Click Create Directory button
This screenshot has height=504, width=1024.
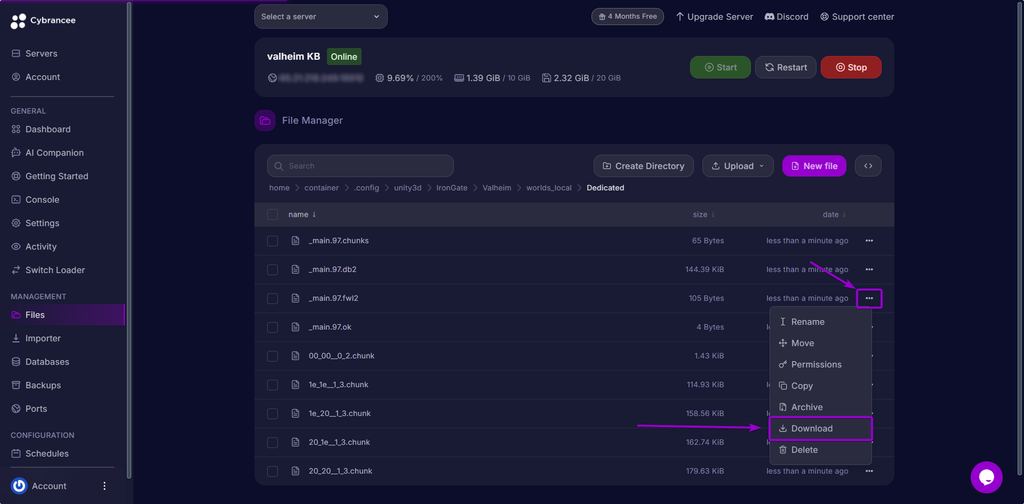pos(643,166)
